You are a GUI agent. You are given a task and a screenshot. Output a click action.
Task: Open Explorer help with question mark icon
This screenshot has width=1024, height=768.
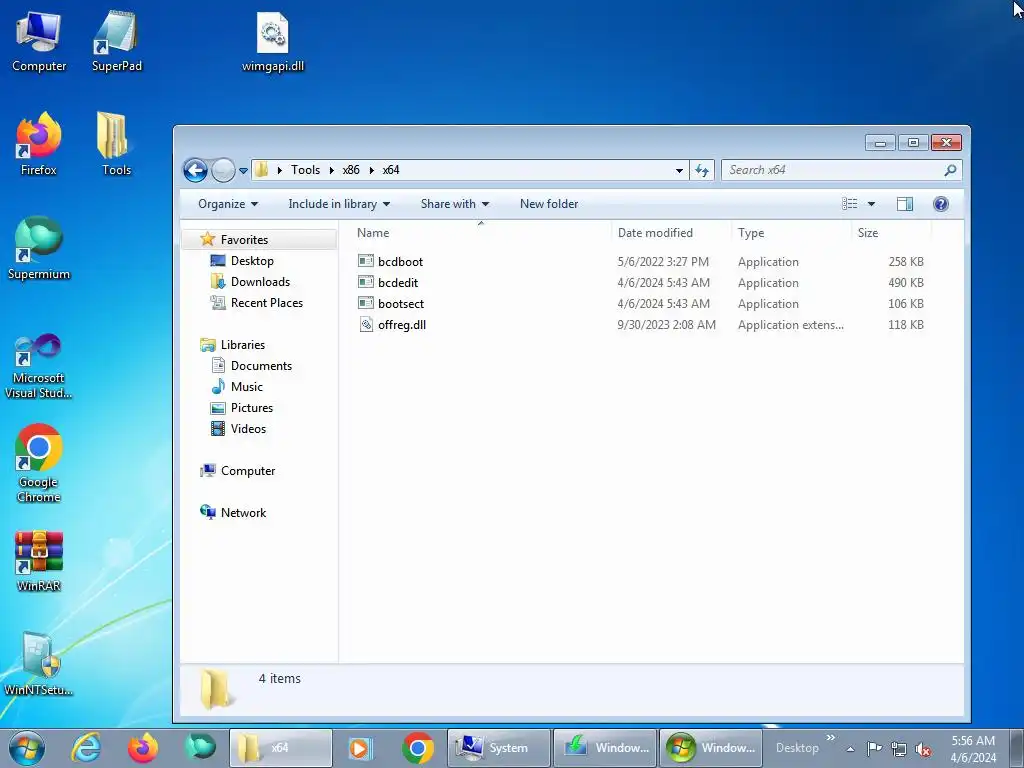940,204
